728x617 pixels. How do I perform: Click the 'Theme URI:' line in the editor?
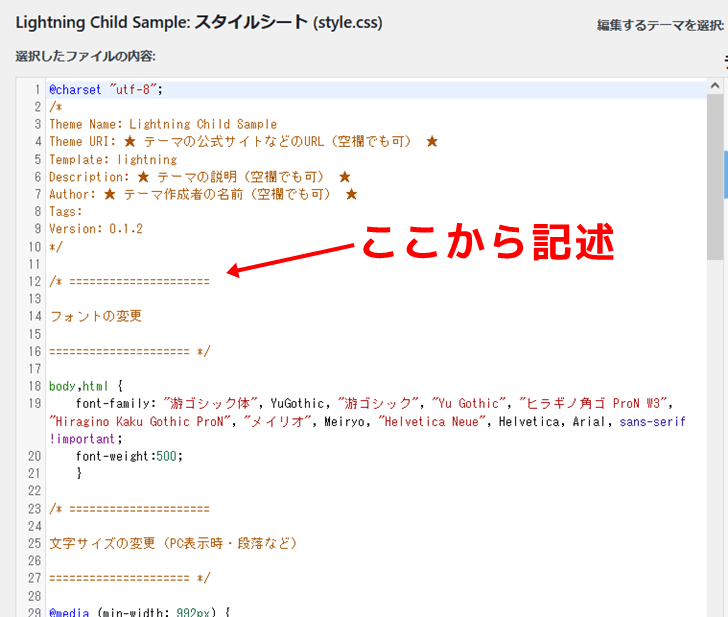[x=244, y=142]
